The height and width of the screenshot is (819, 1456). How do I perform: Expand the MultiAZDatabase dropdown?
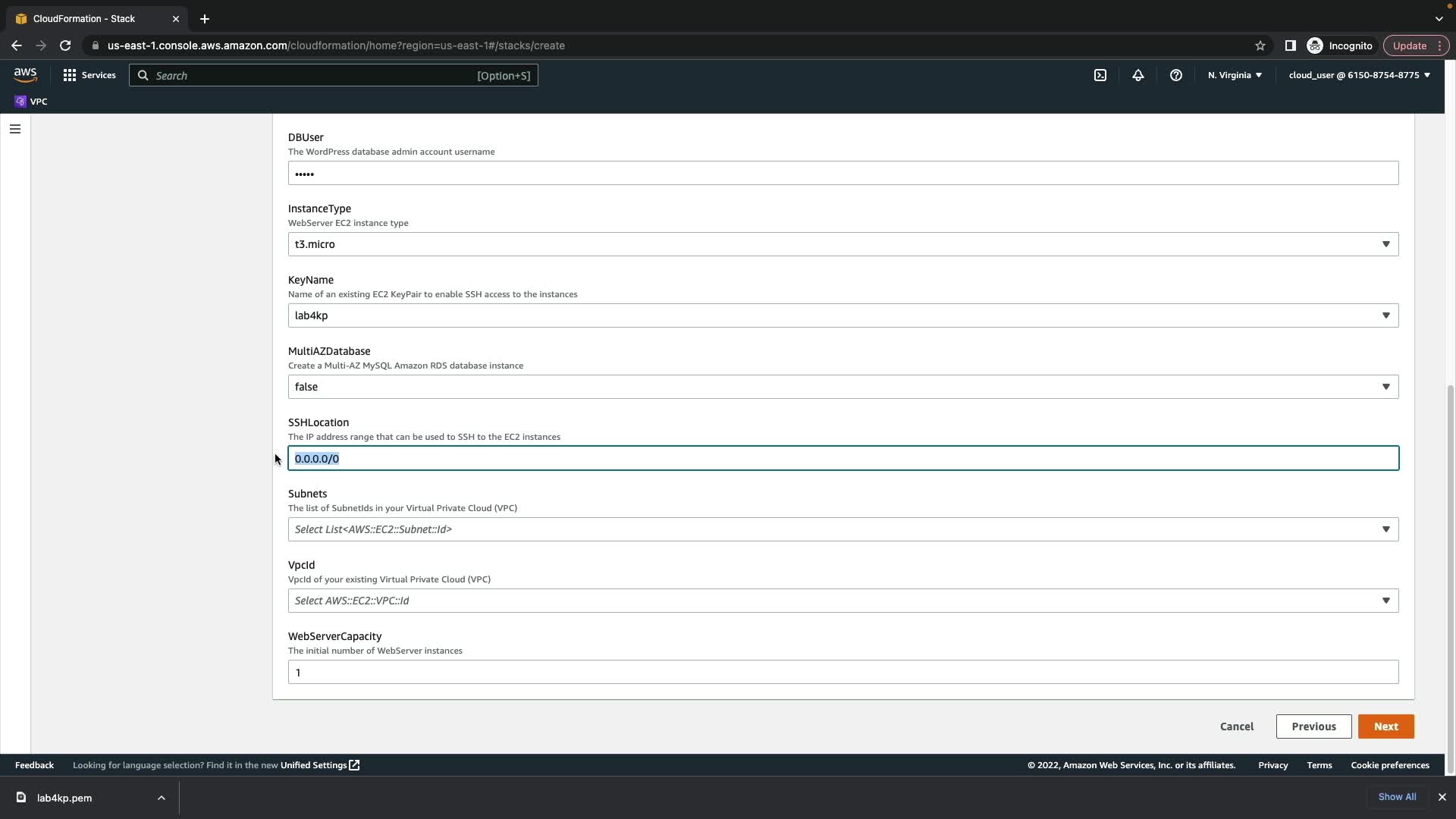[843, 387]
